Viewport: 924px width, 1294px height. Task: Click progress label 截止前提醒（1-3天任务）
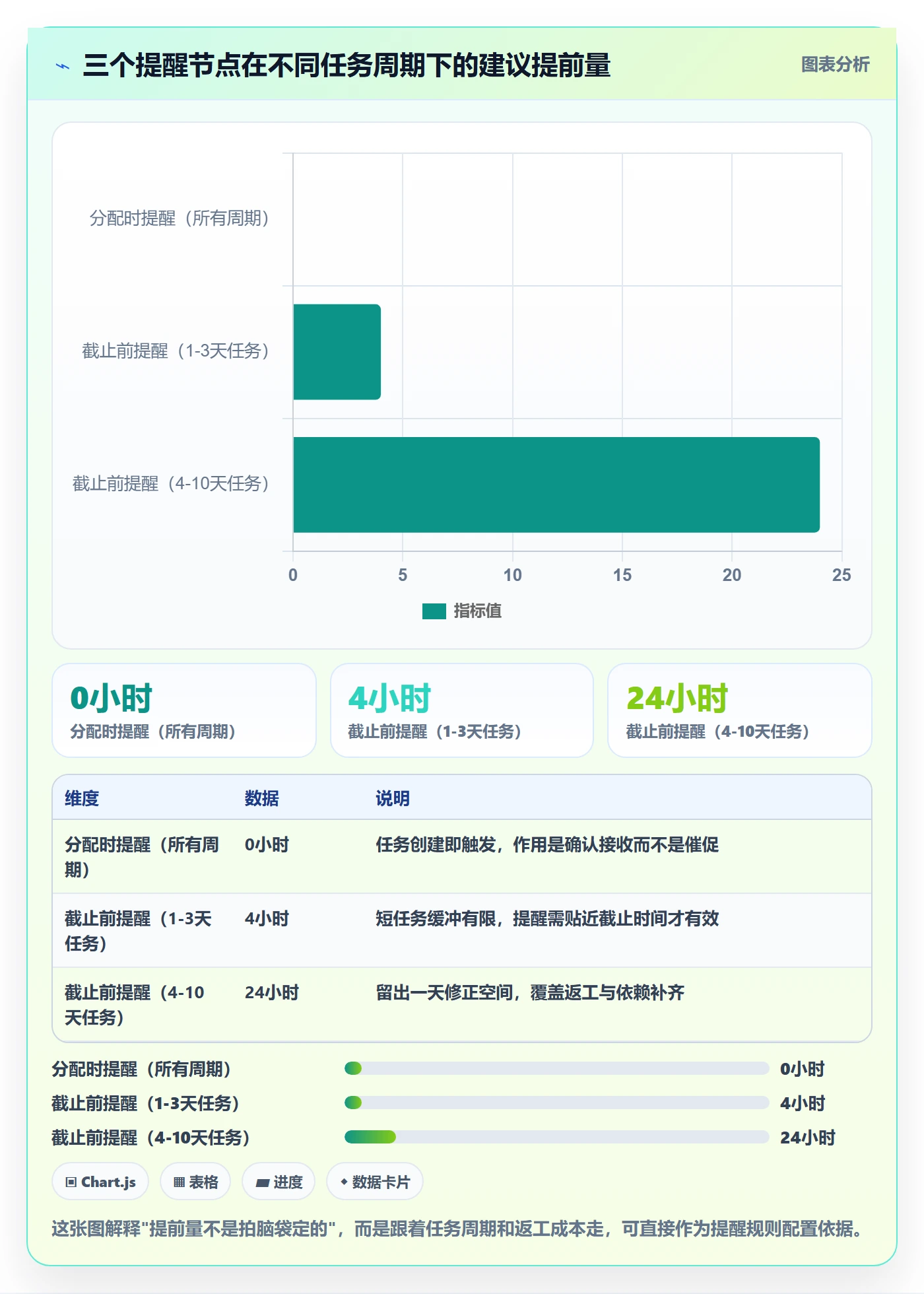click(146, 1103)
